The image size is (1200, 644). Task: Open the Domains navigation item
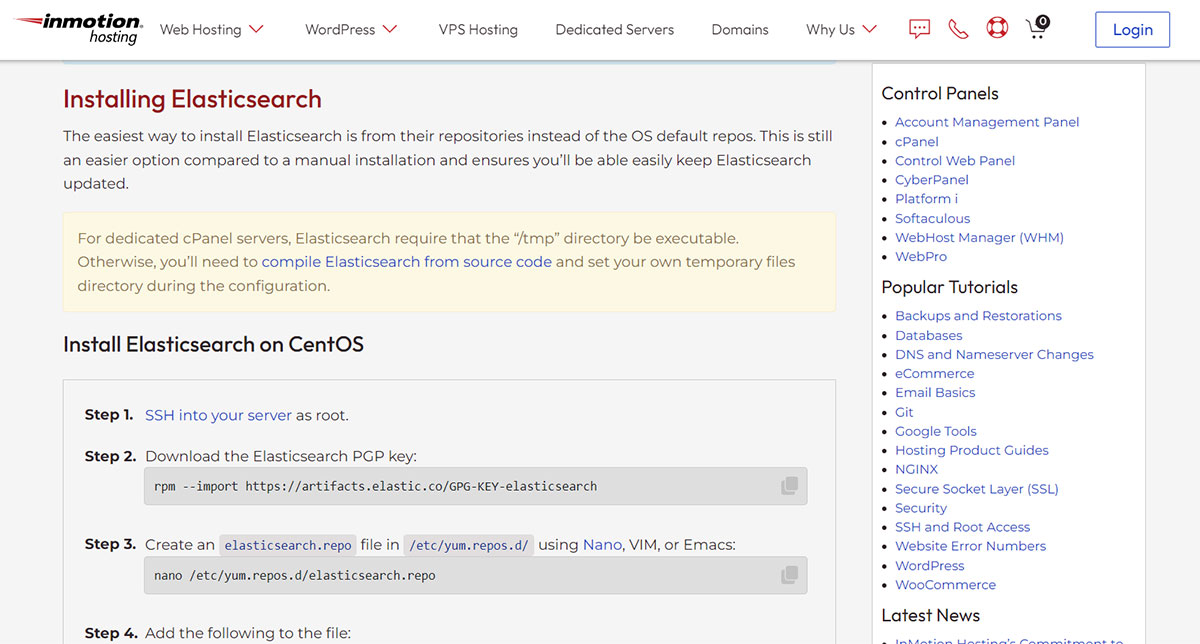point(740,30)
